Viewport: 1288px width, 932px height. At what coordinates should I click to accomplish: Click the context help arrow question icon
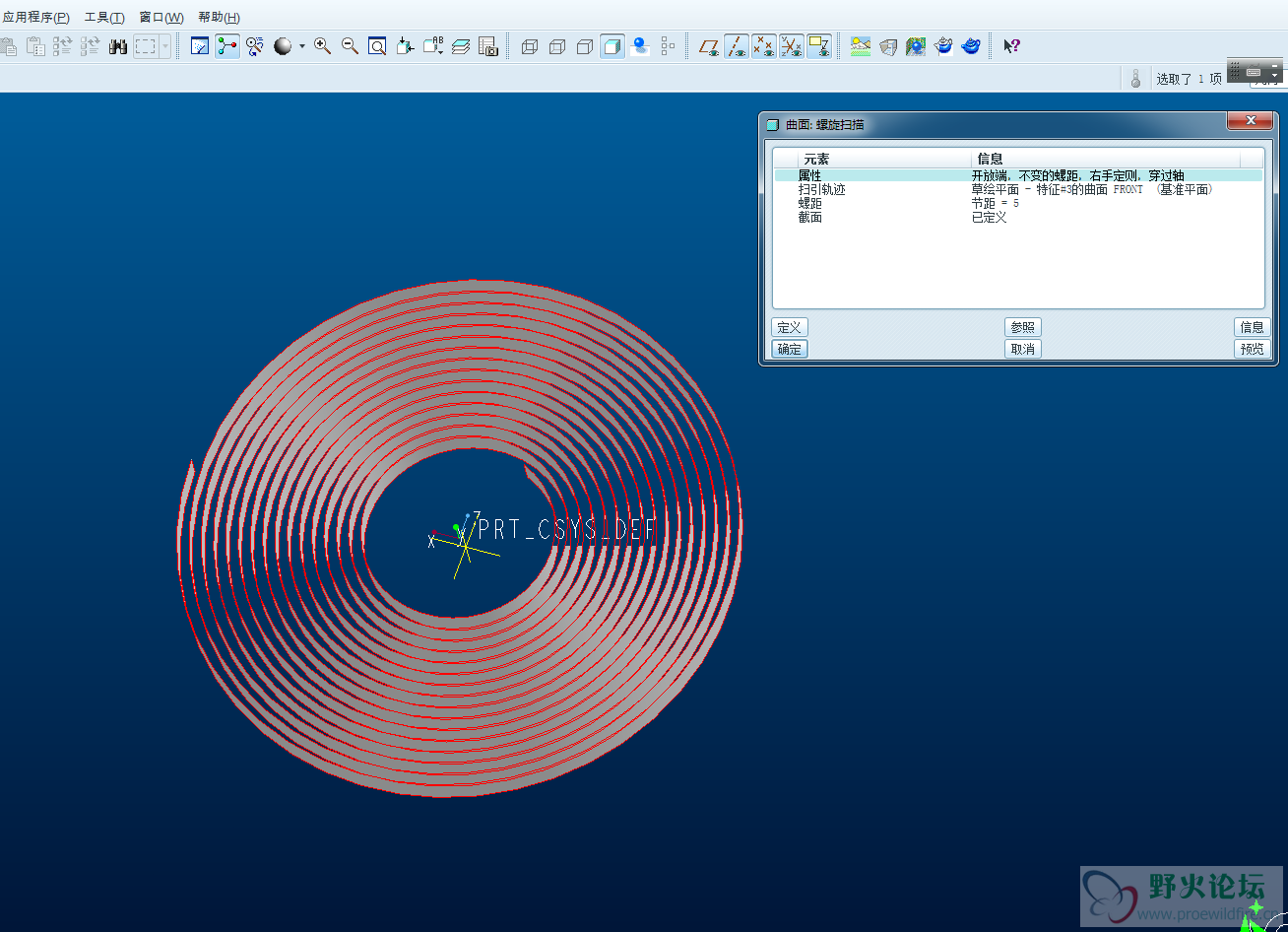[x=1011, y=46]
